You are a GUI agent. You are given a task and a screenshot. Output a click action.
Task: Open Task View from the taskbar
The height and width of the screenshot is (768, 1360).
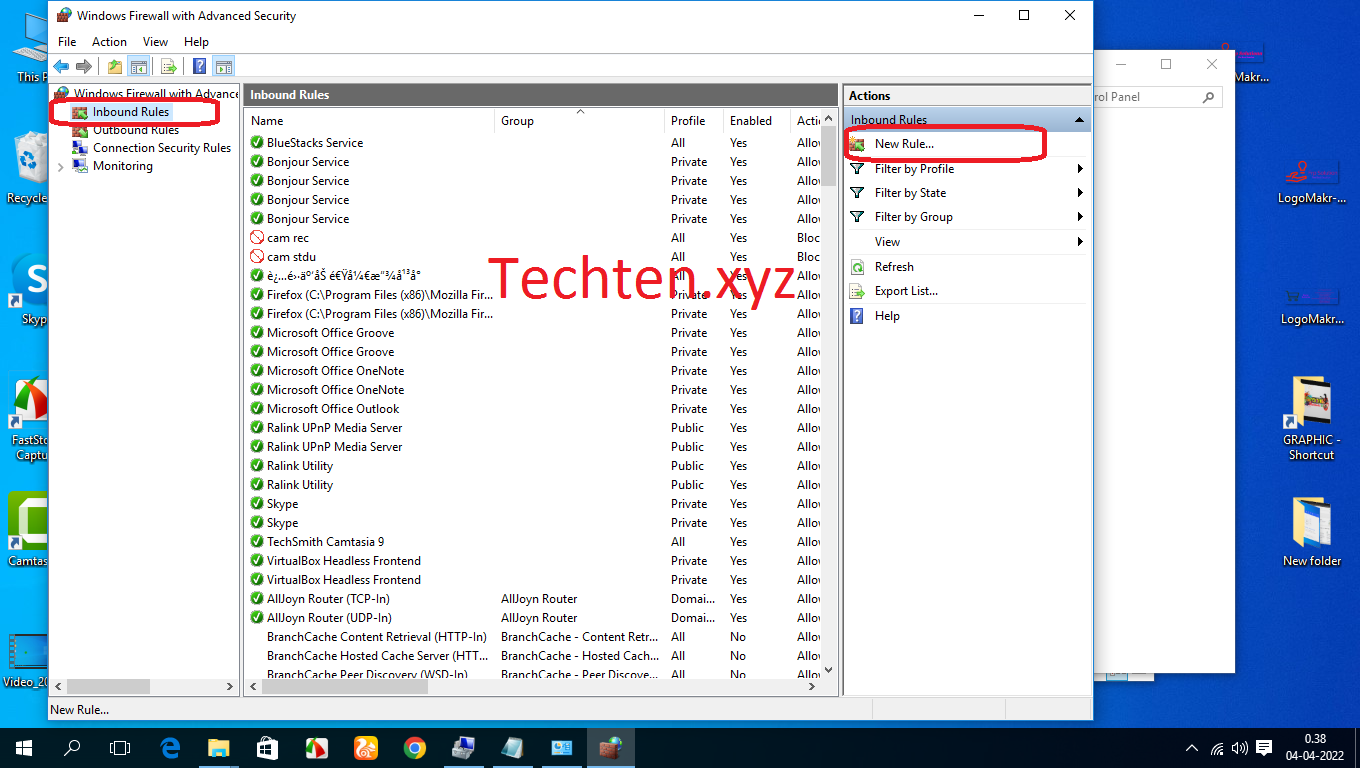pos(120,747)
